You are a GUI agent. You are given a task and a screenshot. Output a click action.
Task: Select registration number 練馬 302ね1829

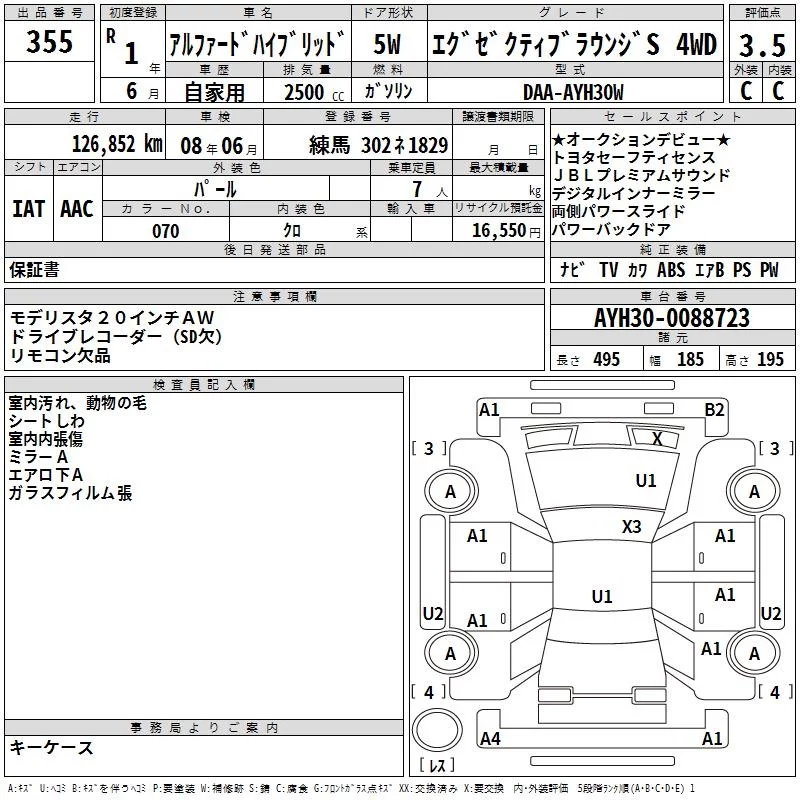(x=379, y=145)
